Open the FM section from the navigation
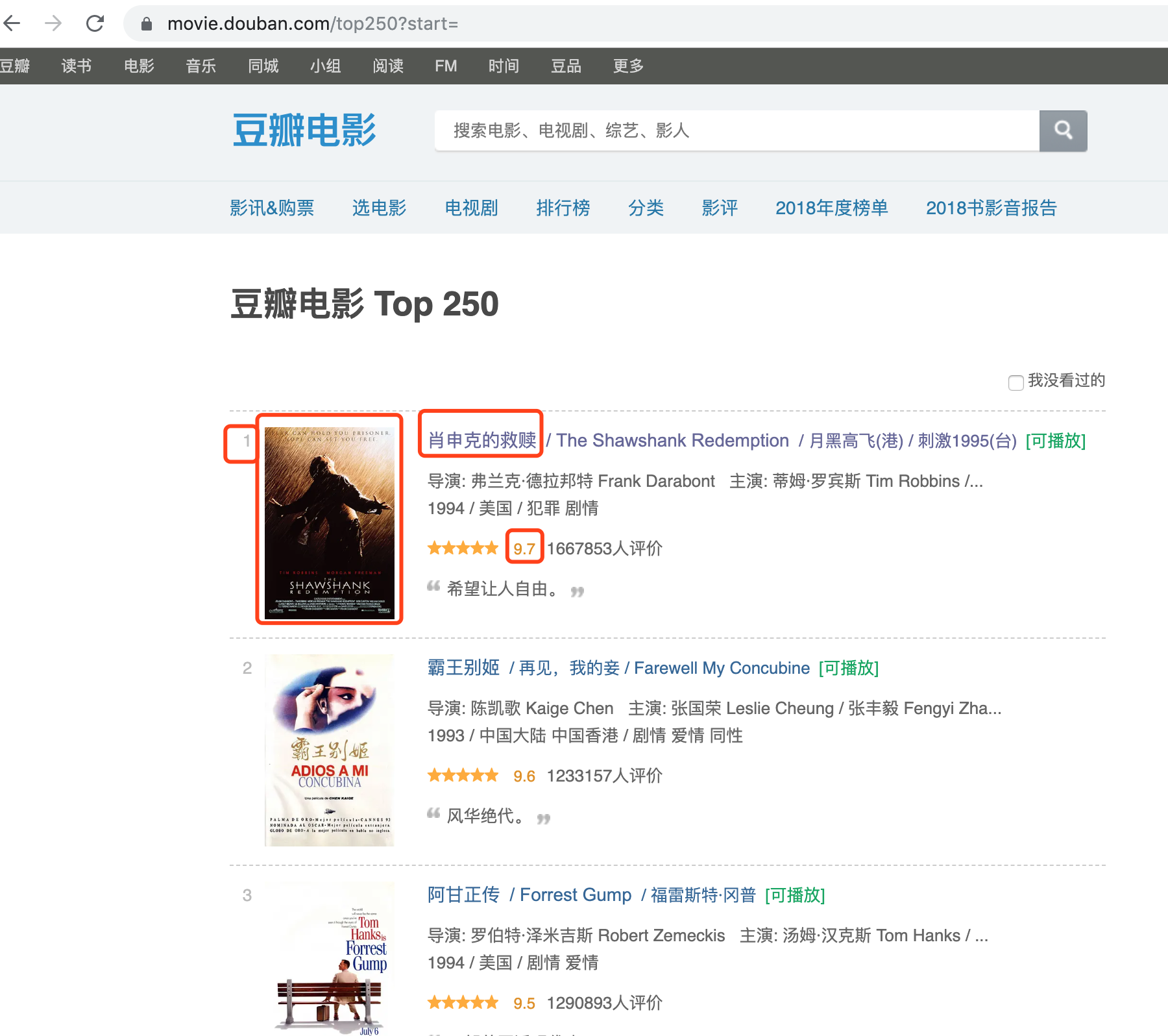The image size is (1168, 1036). coord(446,66)
